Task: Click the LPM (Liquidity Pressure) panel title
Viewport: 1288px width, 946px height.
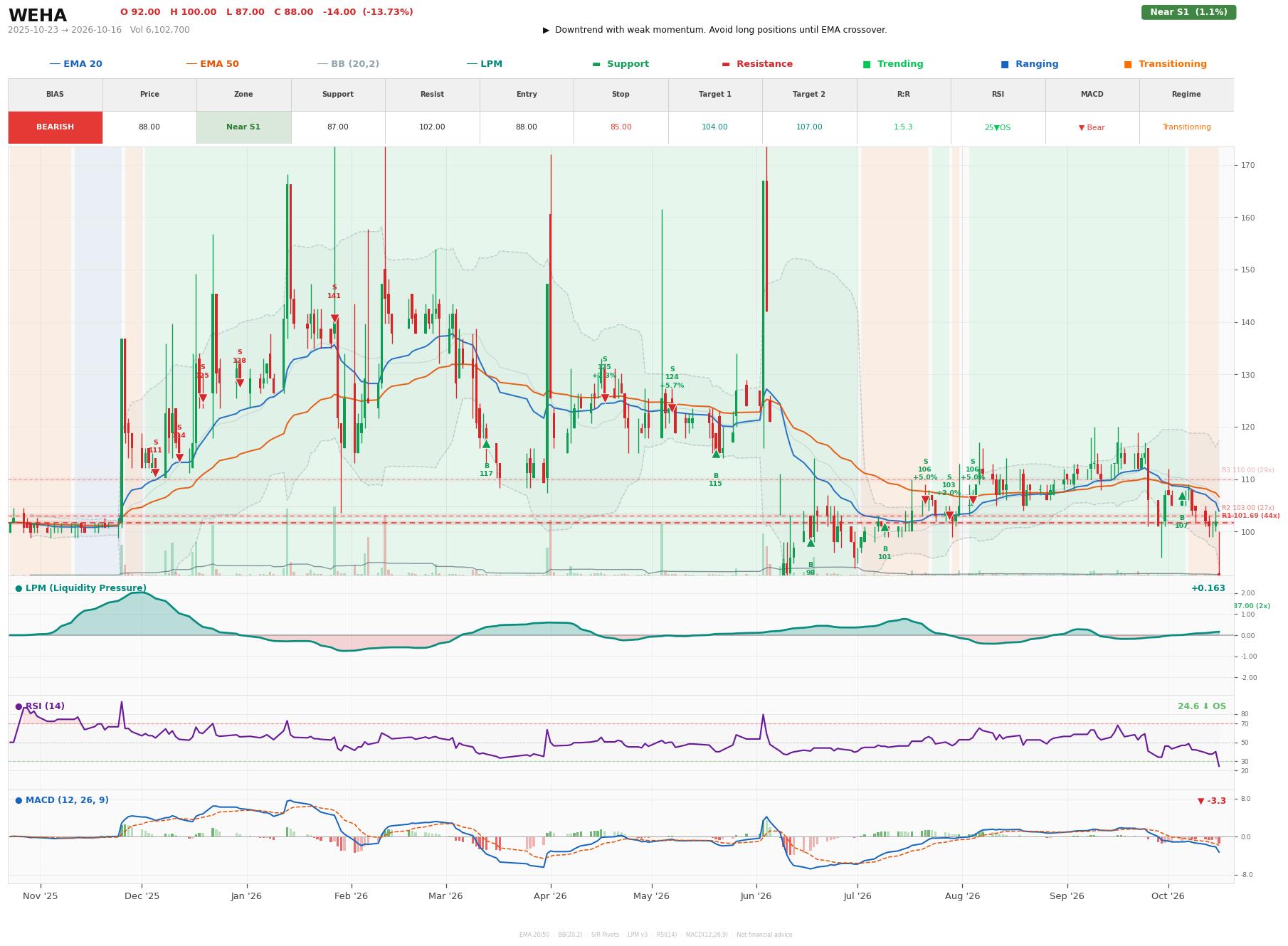Action: (x=80, y=588)
